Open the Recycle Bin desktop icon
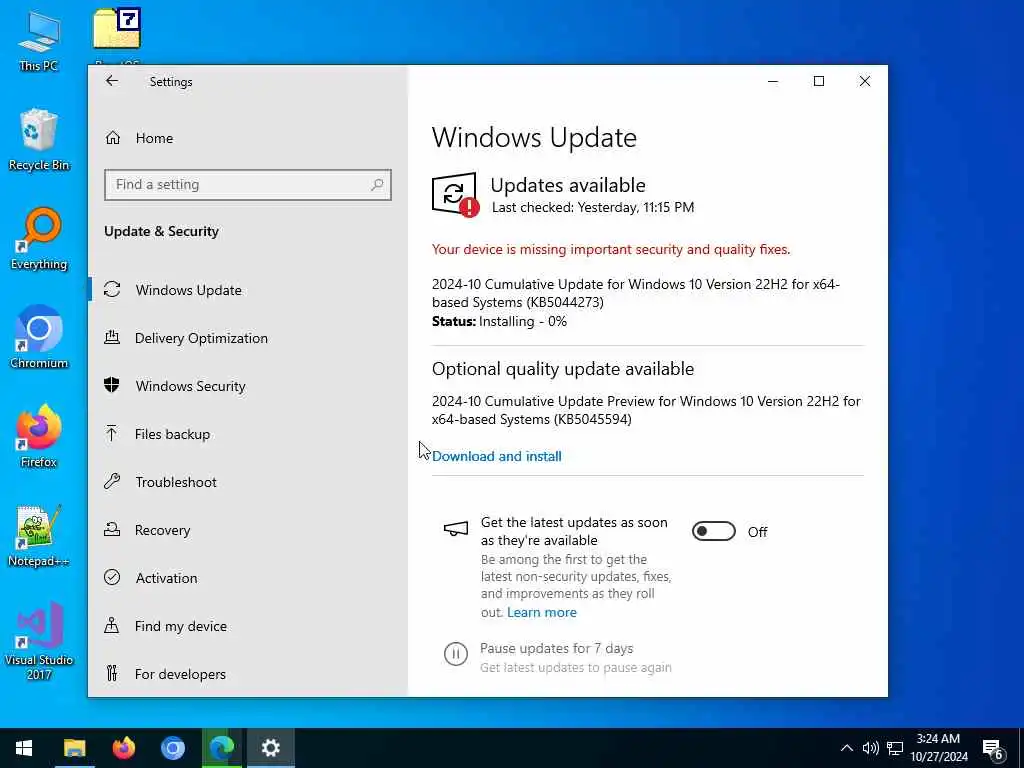1024x768 pixels. pyautogui.click(x=39, y=140)
